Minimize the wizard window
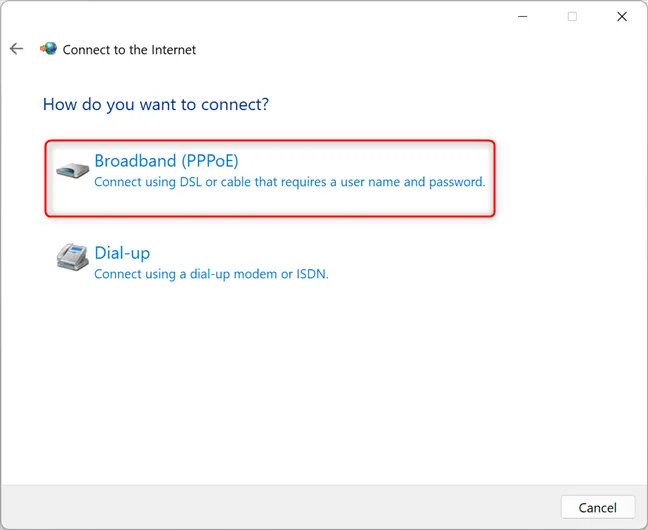This screenshot has height=530, width=648. coord(523,17)
